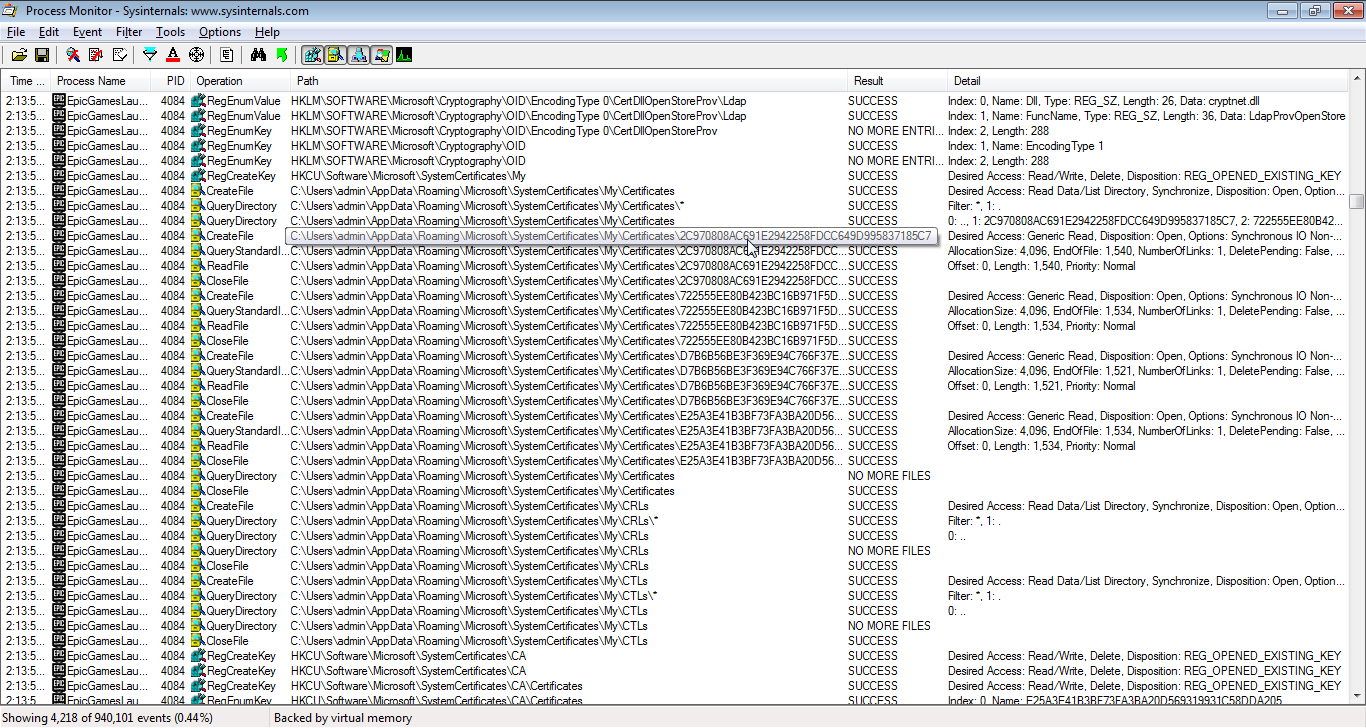Click status text 'Backed by virtual memory'

[343, 718]
